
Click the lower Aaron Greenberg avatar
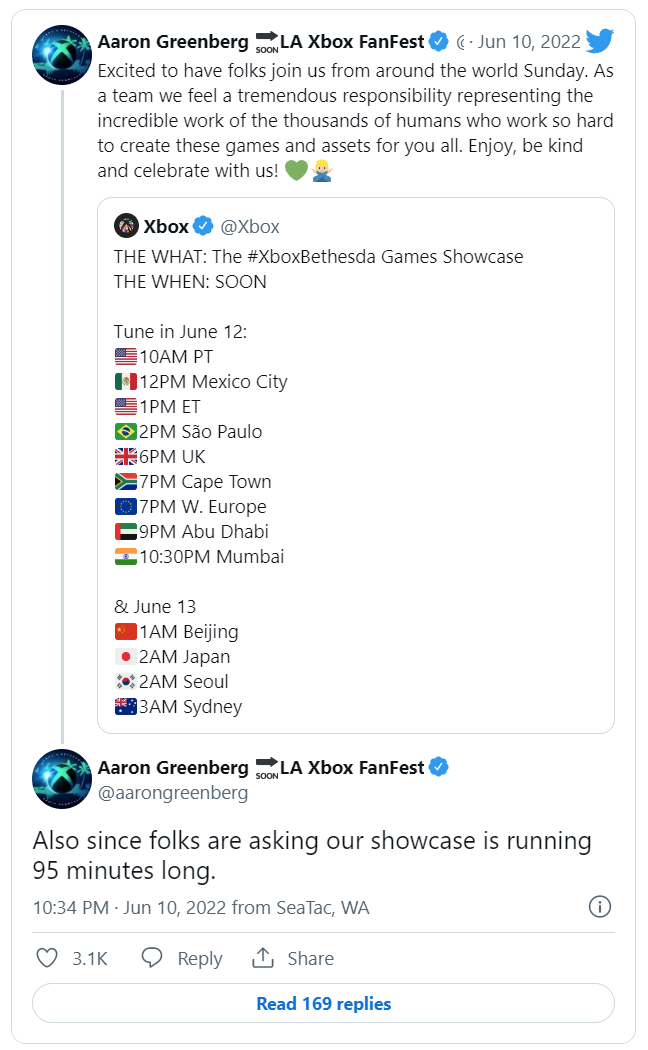[x=63, y=779]
